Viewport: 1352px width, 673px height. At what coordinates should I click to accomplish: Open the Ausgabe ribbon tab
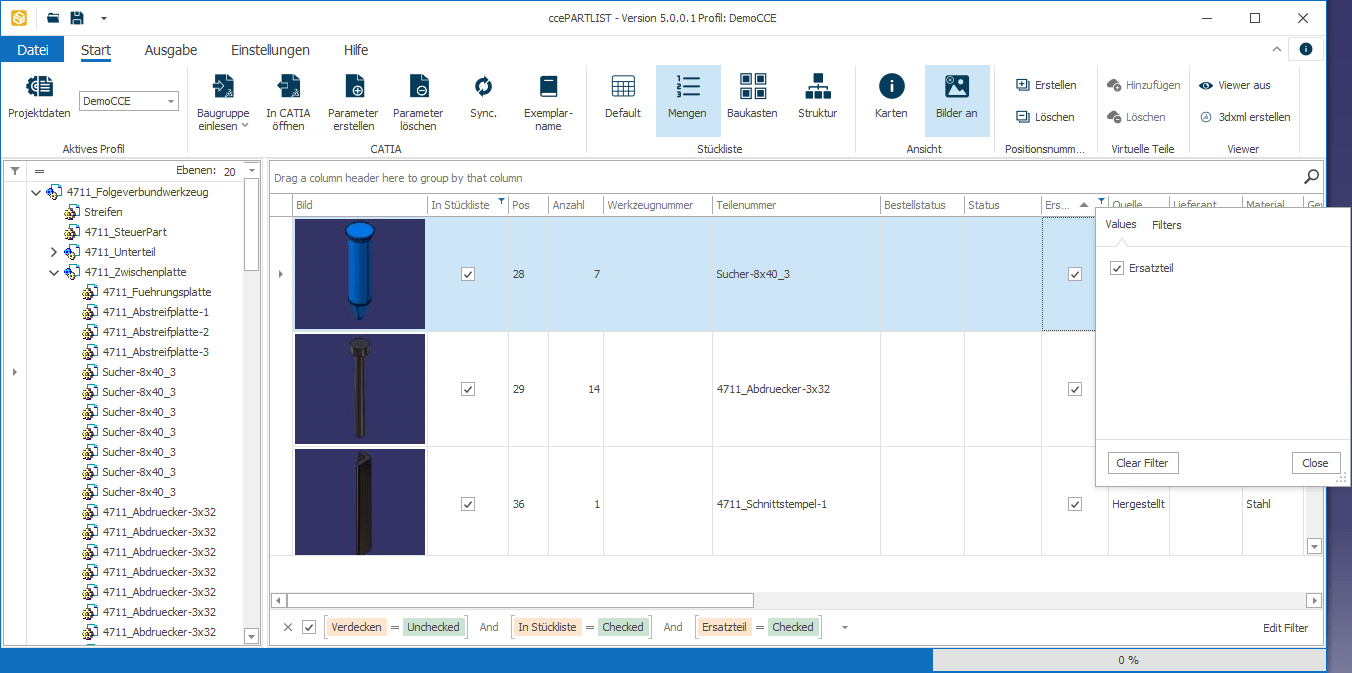[170, 50]
